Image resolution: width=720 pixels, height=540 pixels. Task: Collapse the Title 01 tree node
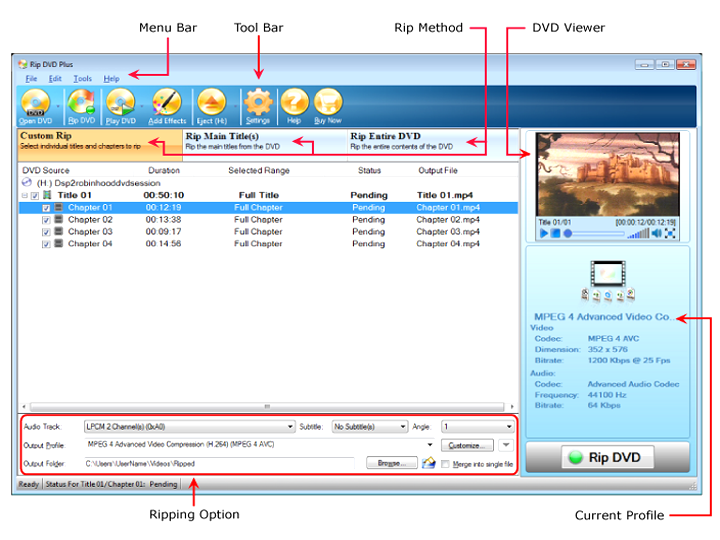[x=24, y=196]
